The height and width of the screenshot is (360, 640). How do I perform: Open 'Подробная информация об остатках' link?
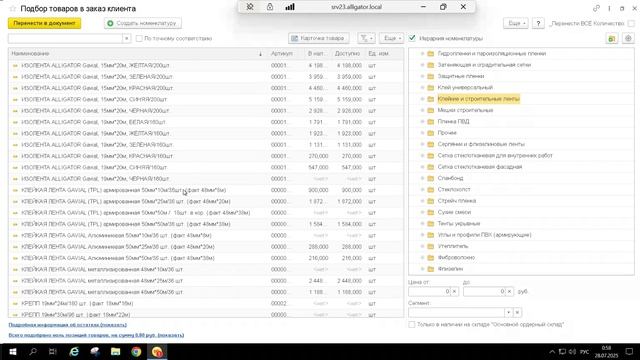67,325
